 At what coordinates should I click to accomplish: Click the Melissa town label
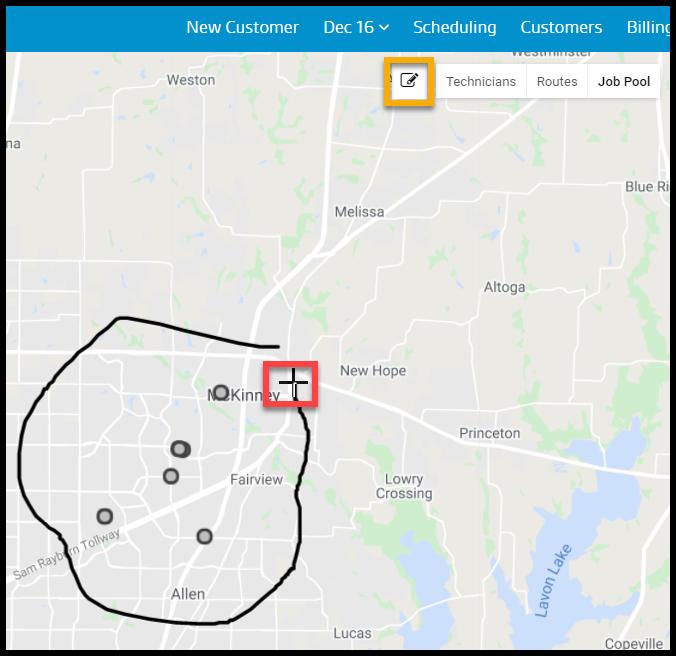click(359, 212)
